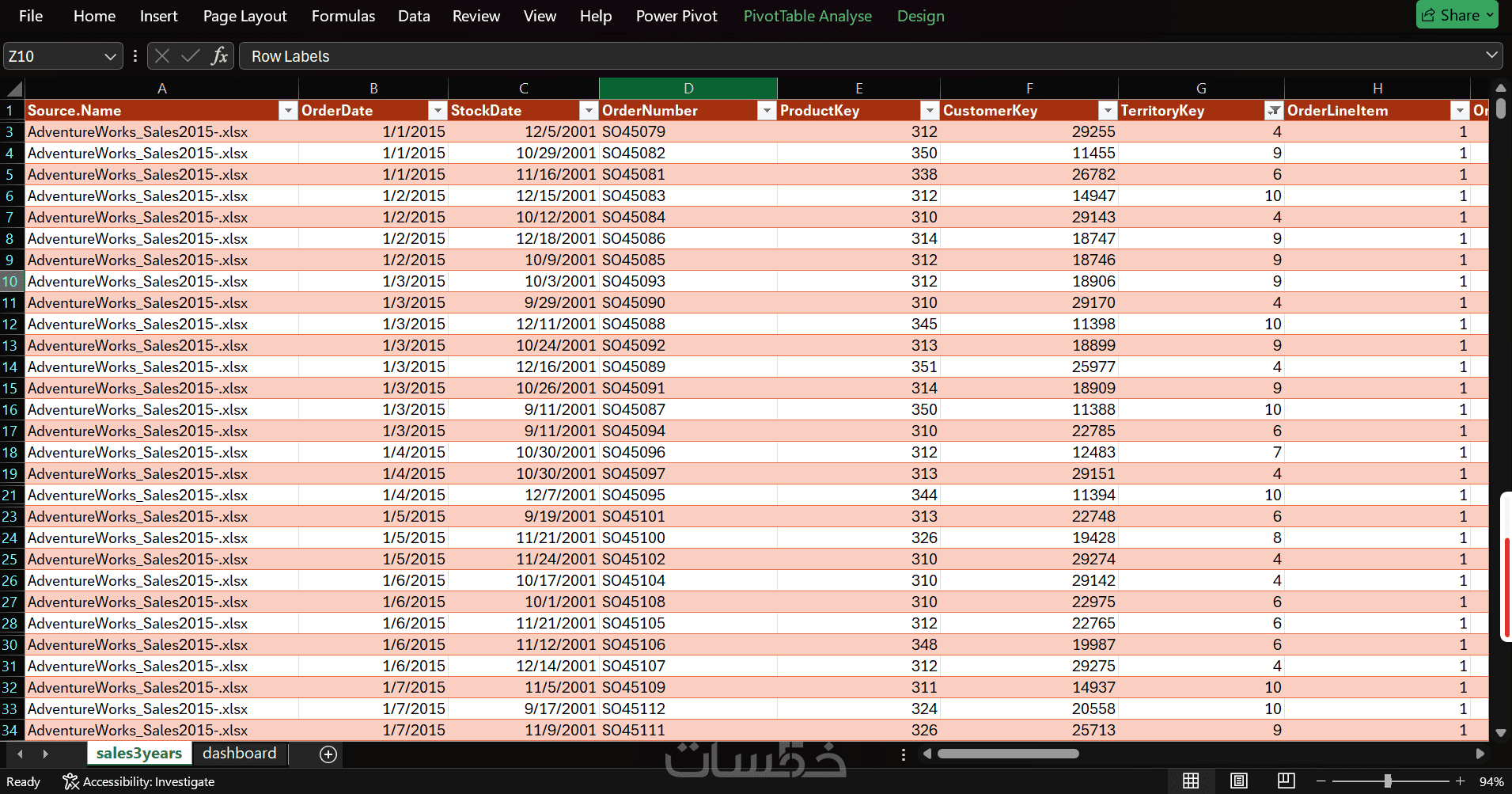Image resolution: width=1512 pixels, height=794 pixels.
Task: Select order number cell SO45079
Action: click(688, 131)
